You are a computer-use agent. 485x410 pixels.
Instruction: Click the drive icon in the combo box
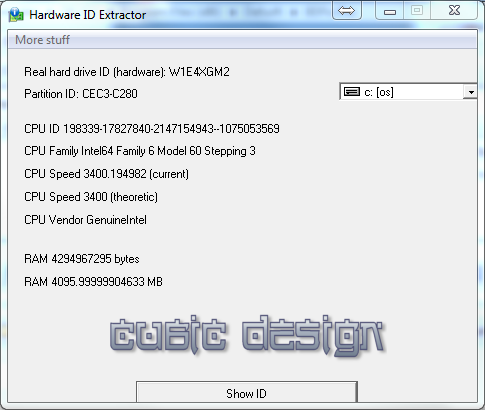pyautogui.click(x=352, y=92)
